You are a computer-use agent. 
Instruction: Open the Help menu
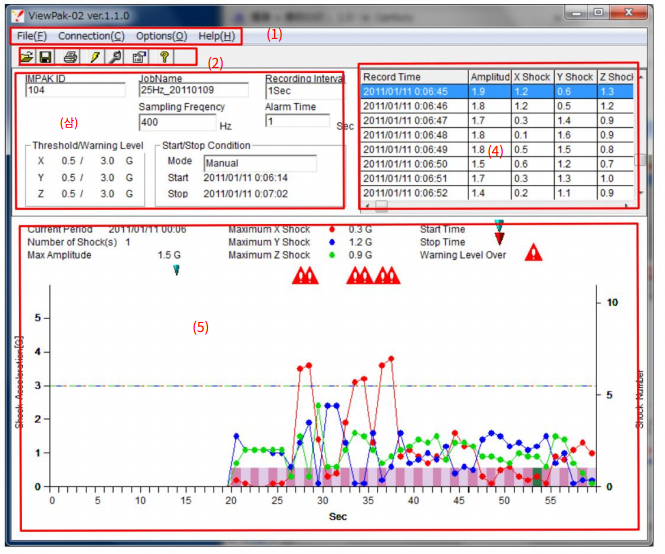coord(216,36)
